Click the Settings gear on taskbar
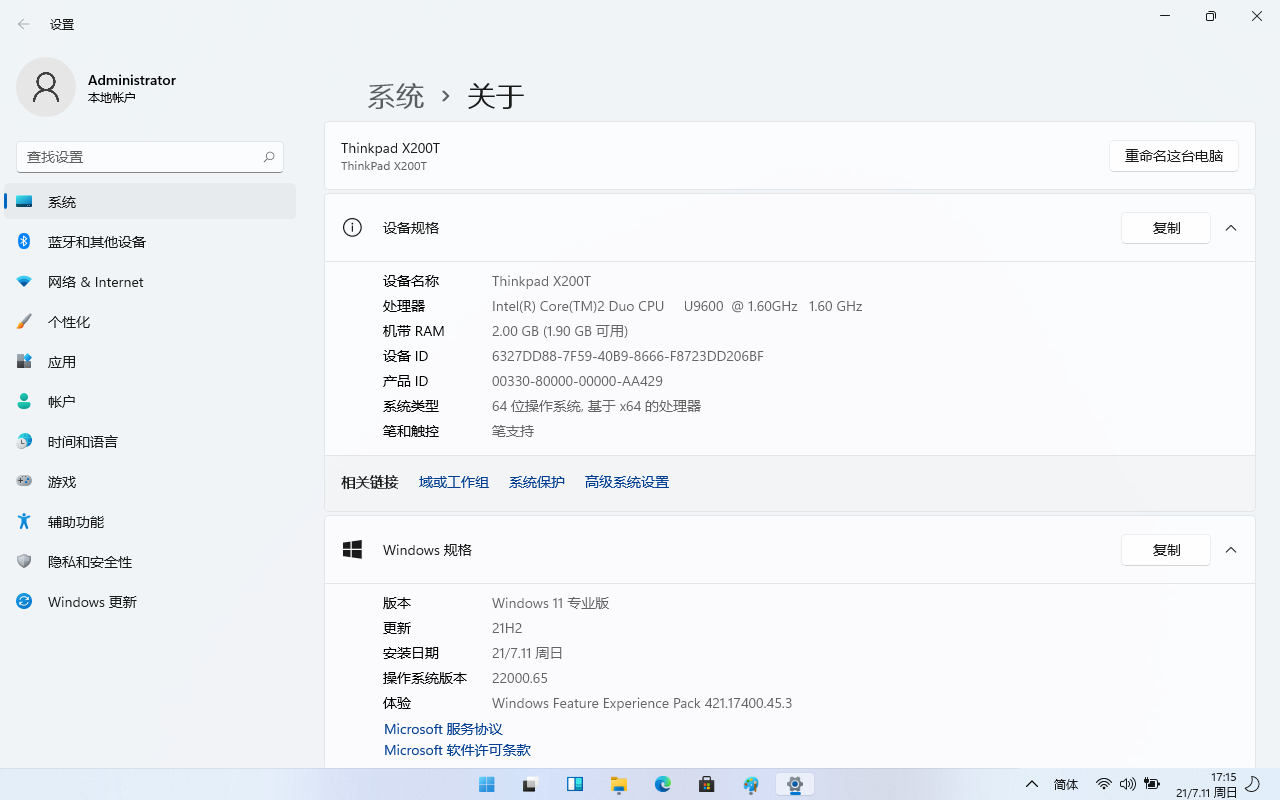The image size is (1280, 800). tap(795, 785)
